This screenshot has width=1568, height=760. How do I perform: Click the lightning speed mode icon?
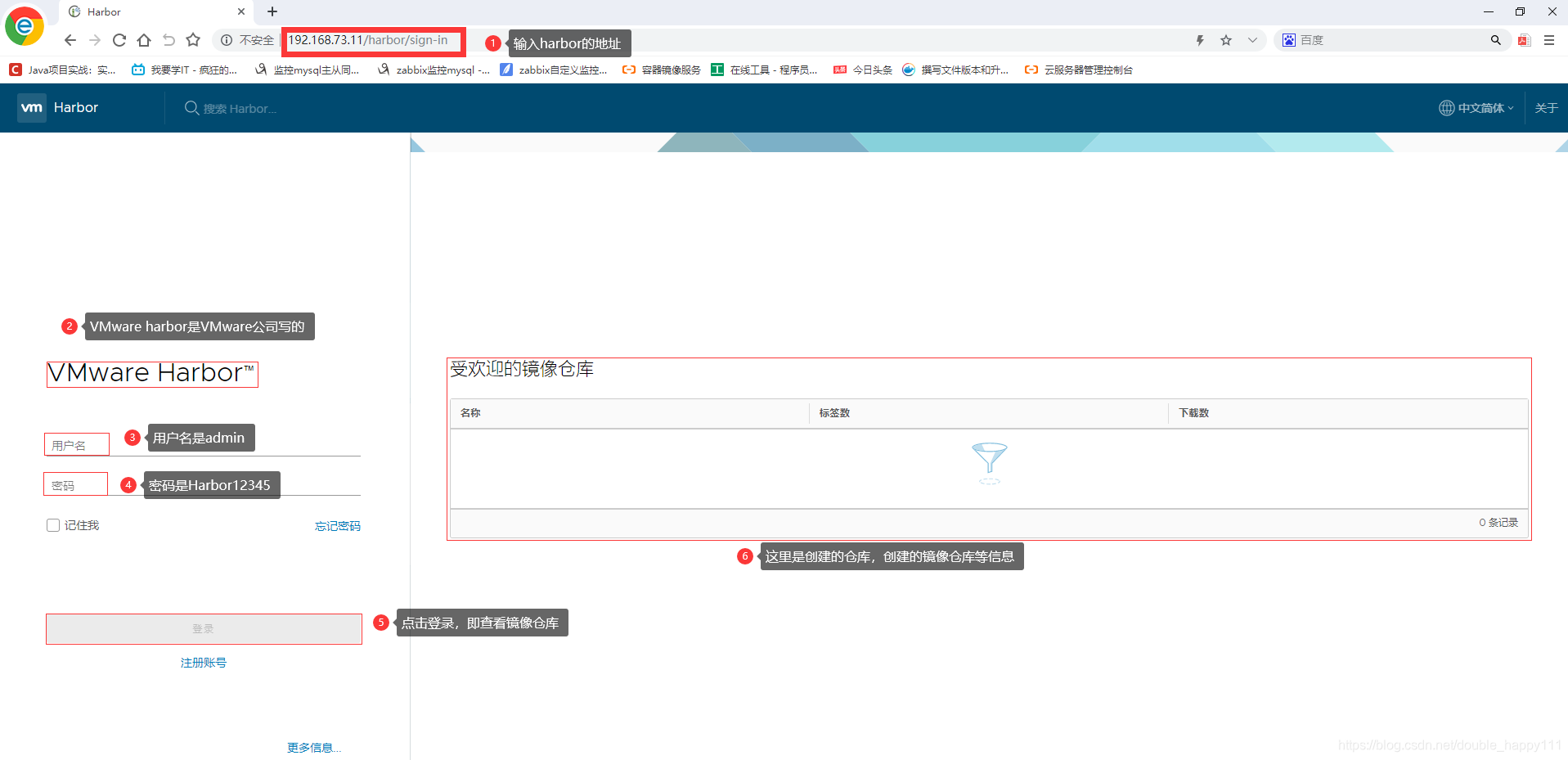[x=1200, y=40]
